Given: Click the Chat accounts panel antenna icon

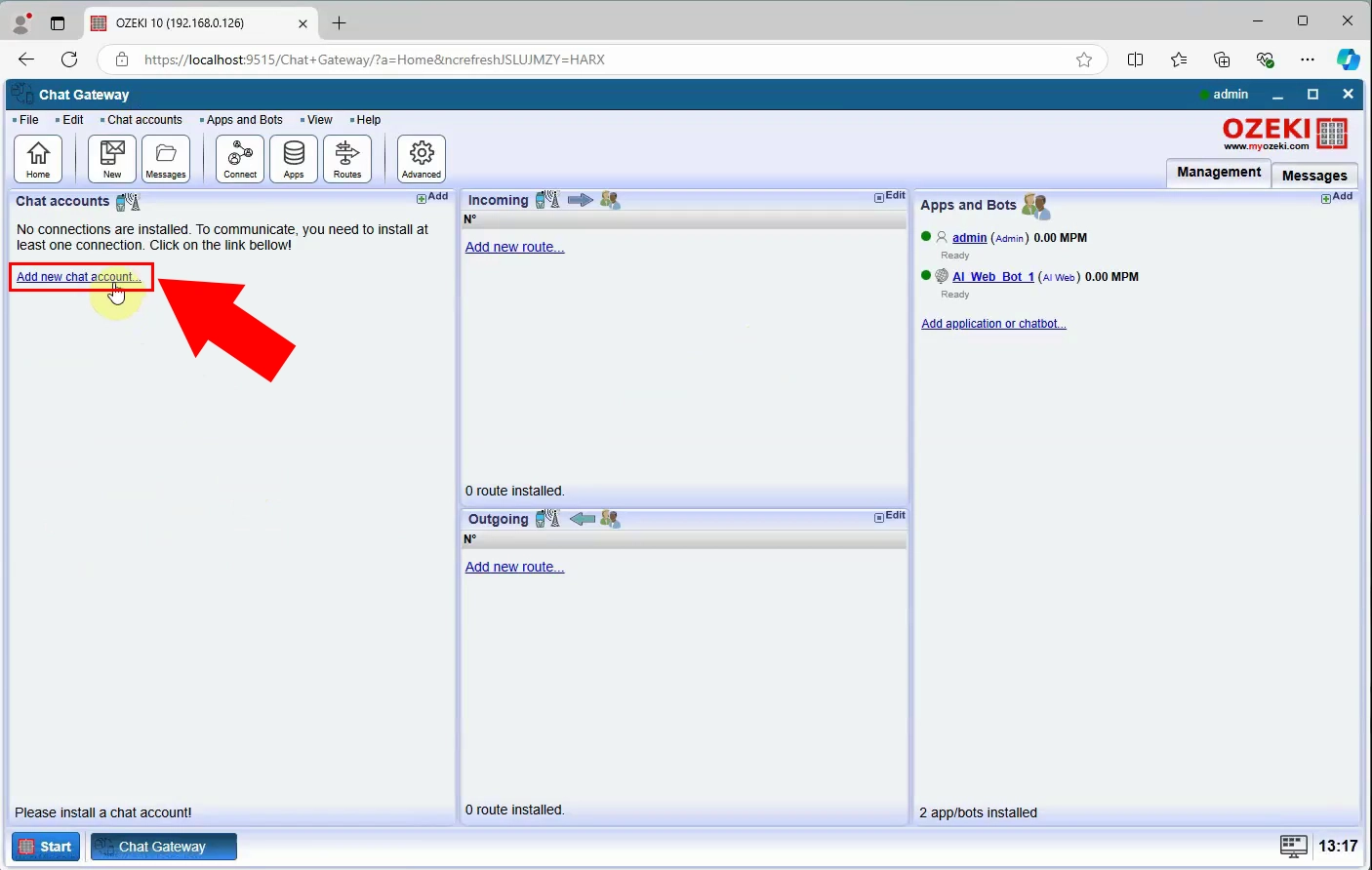Looking at the screenshot, I should point(129,201).
